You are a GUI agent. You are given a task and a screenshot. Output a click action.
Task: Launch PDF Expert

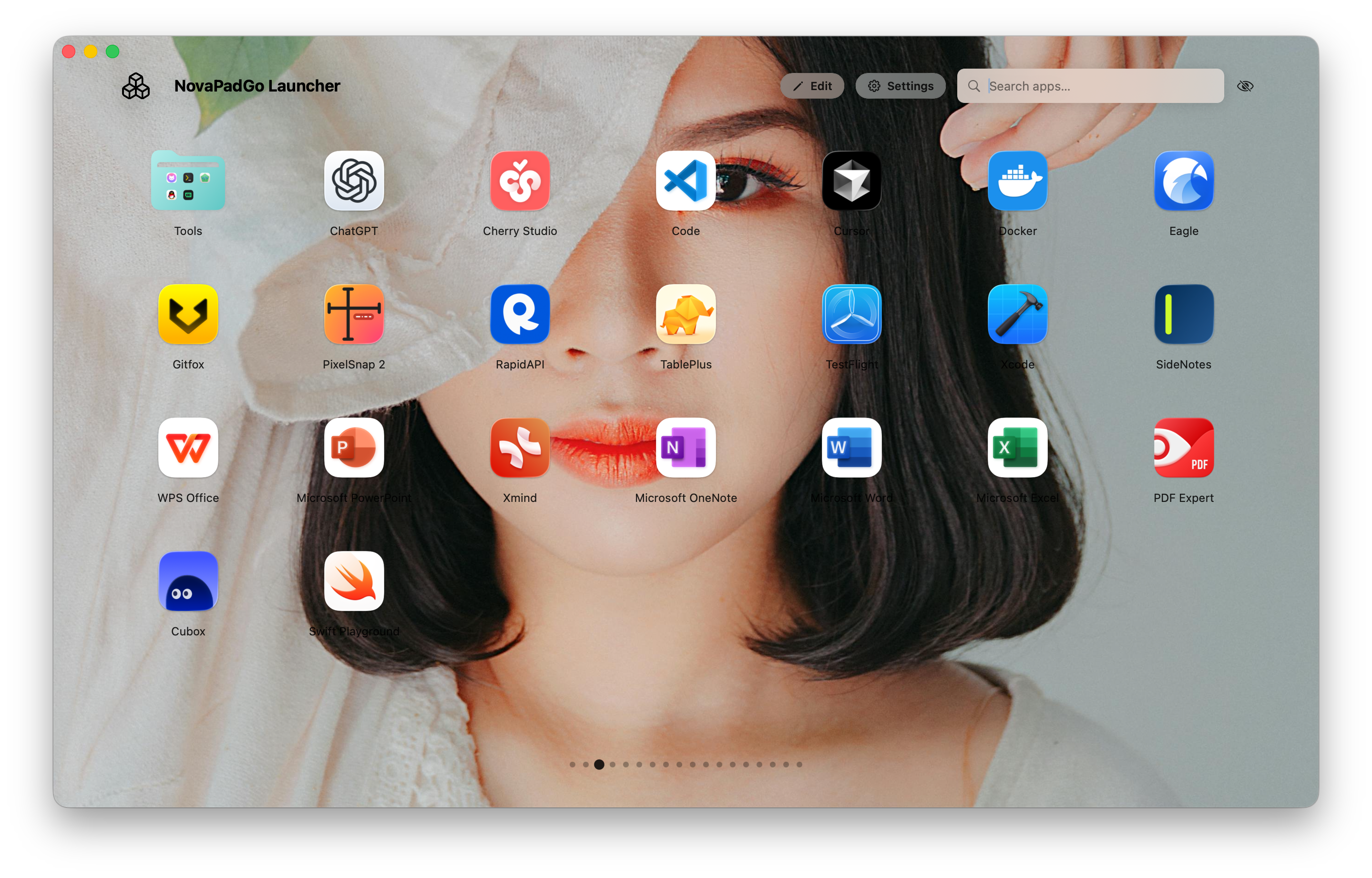(x=1183, y=448)
